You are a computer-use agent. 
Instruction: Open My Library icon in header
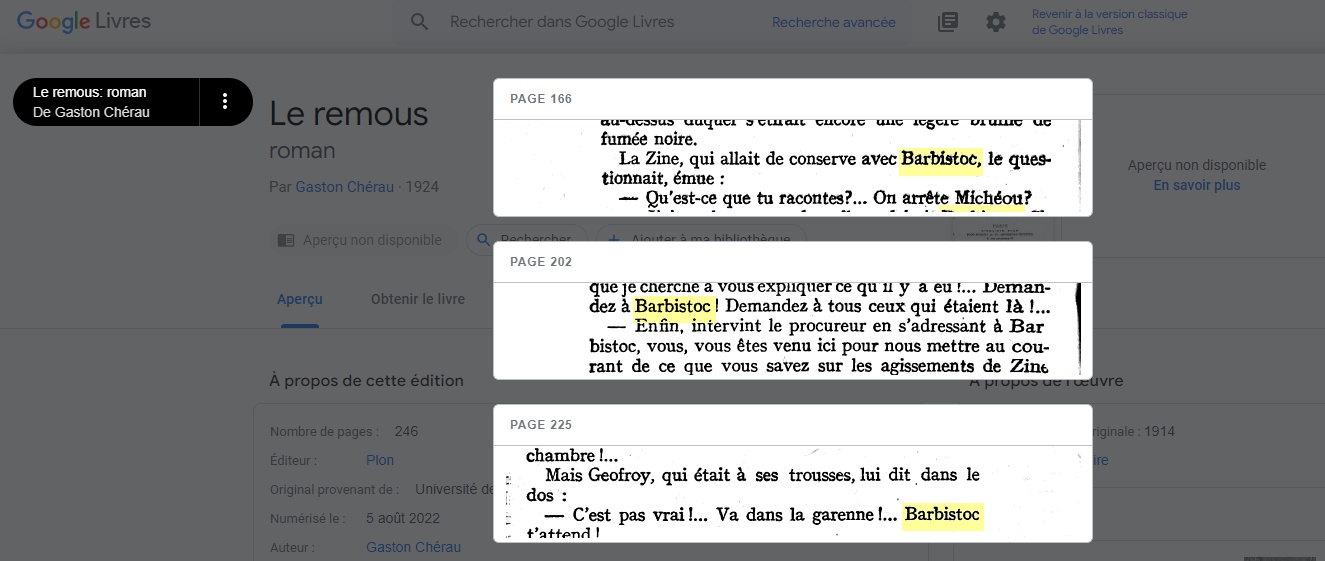click(948, 22)
